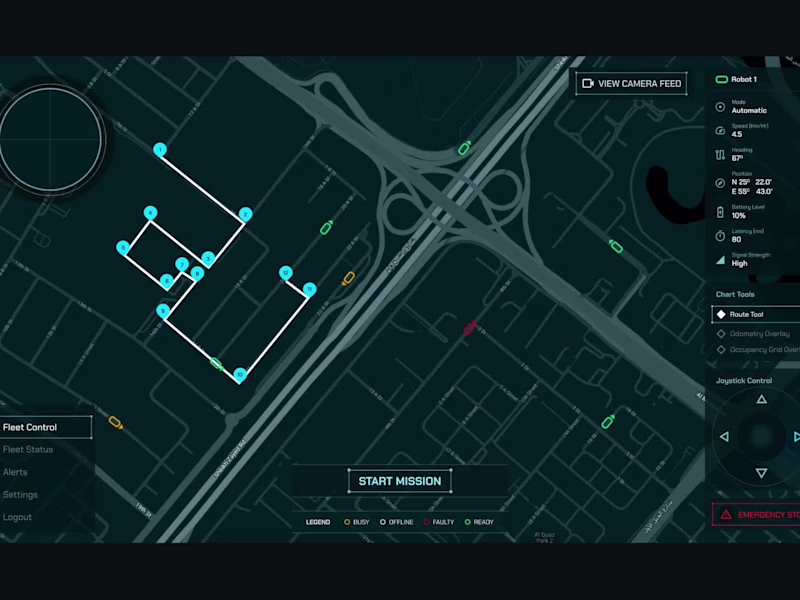Select the green robot left of Joystick Control

608,421
